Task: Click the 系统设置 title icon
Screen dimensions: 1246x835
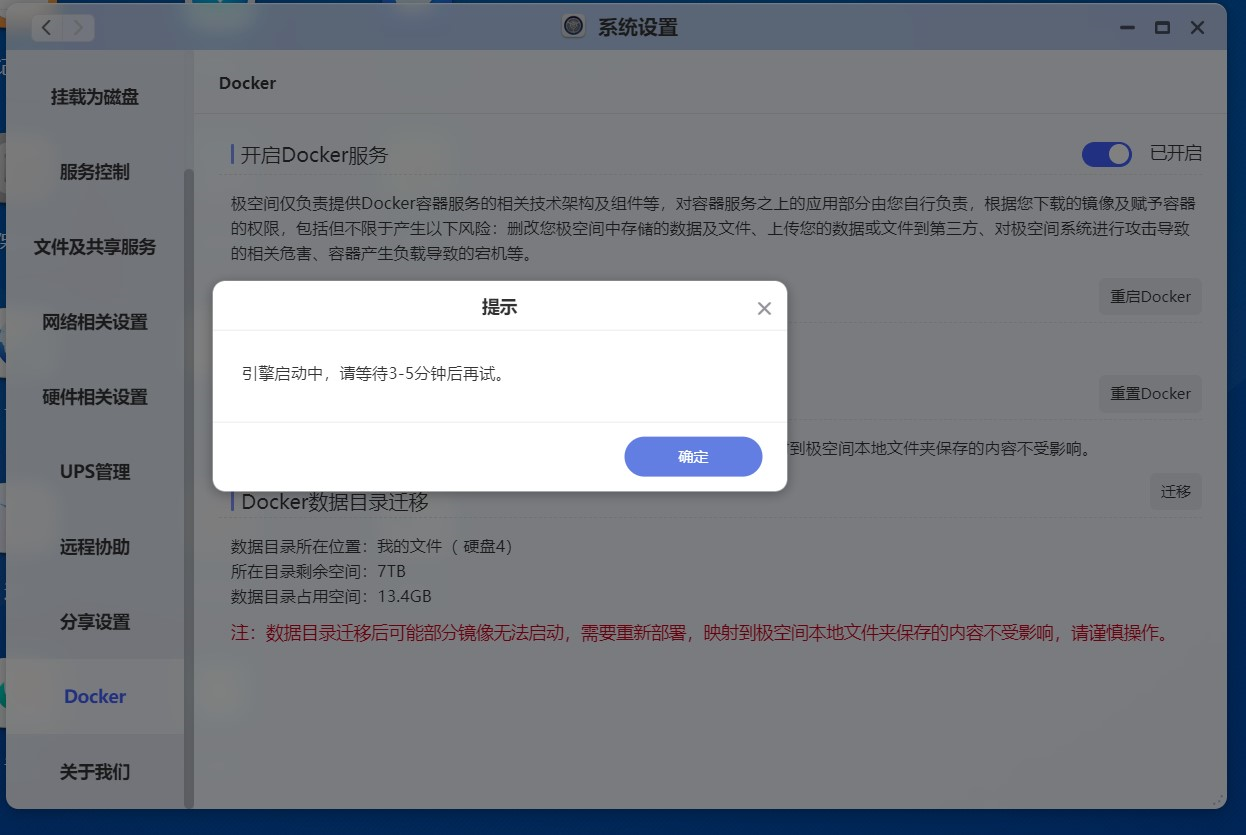Action: 573,27
